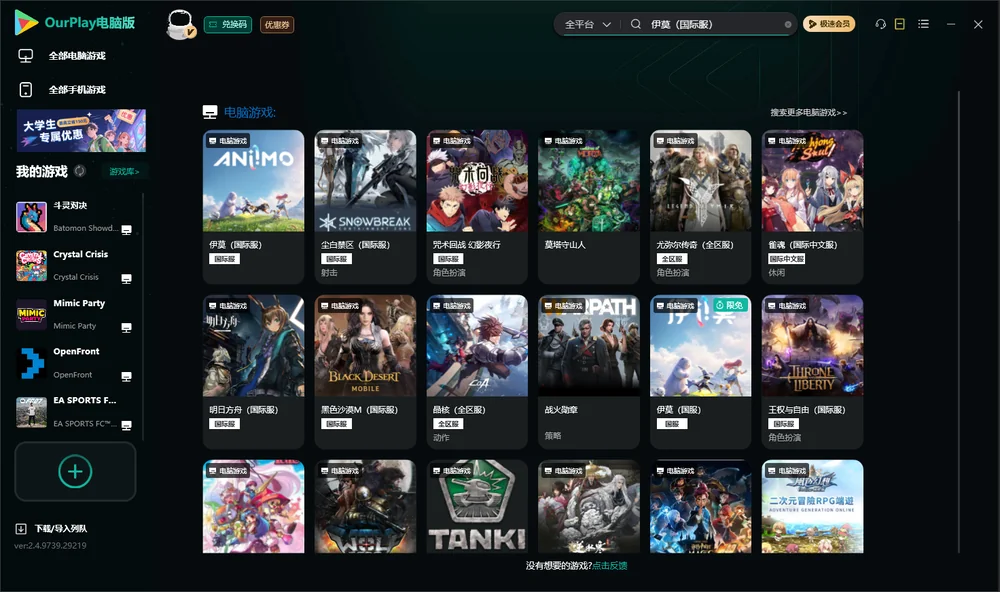Open the 咒术回战 幻影夜行 game card
1000x592 pixels.
click(477, 207)
